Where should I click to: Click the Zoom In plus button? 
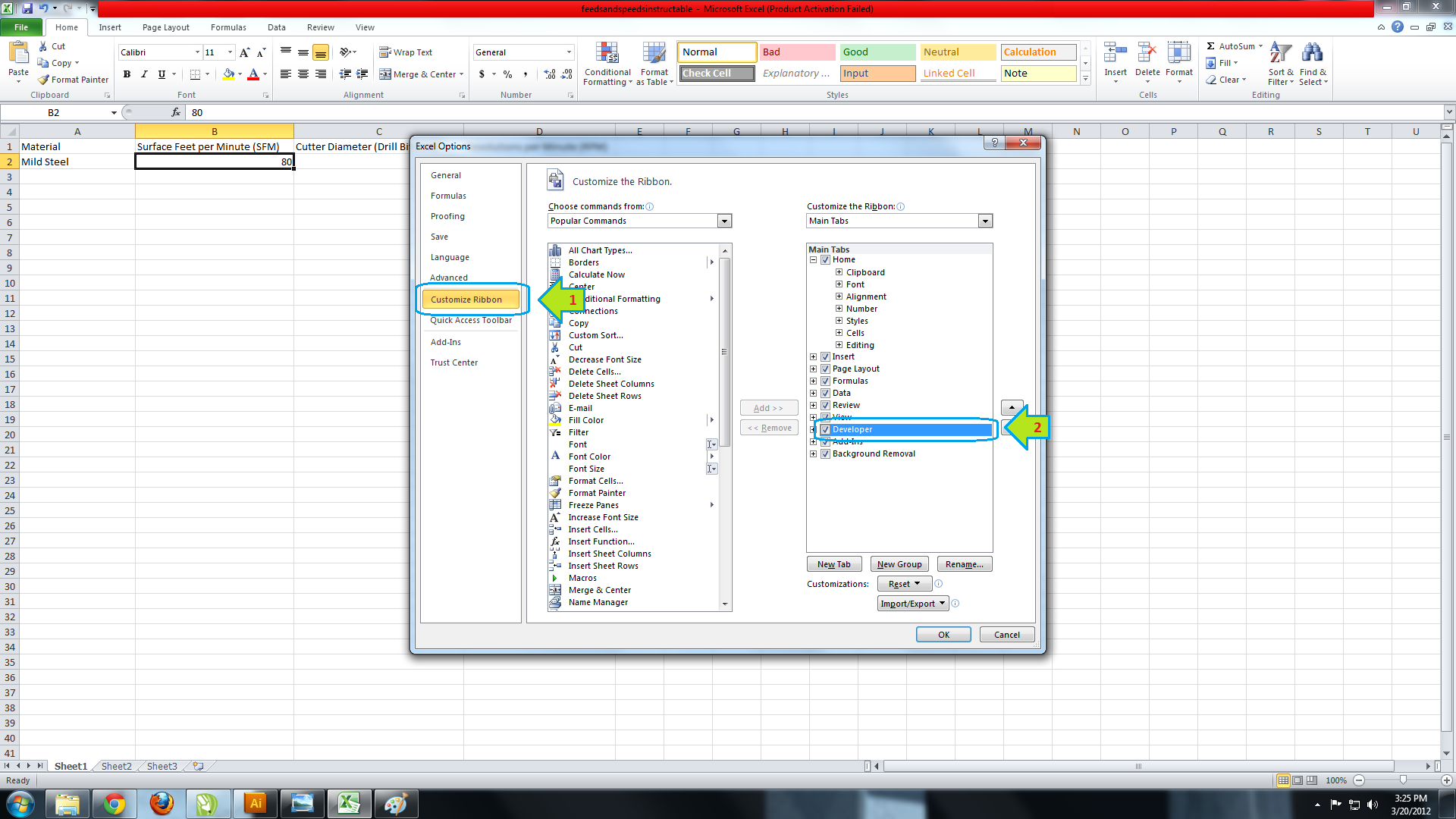[x=1446, y=780]
